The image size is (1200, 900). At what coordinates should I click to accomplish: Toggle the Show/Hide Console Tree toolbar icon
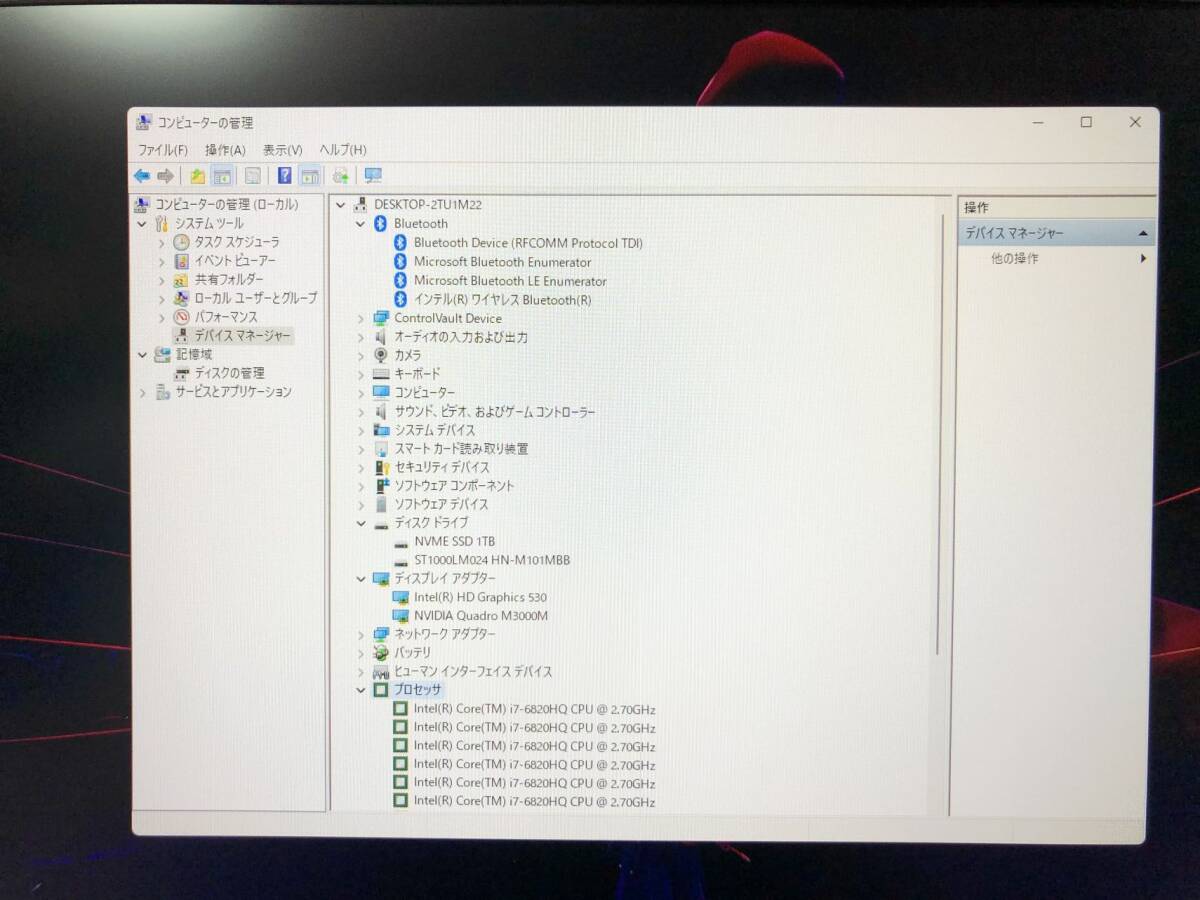pyautogui.click(x=222, y=176)
